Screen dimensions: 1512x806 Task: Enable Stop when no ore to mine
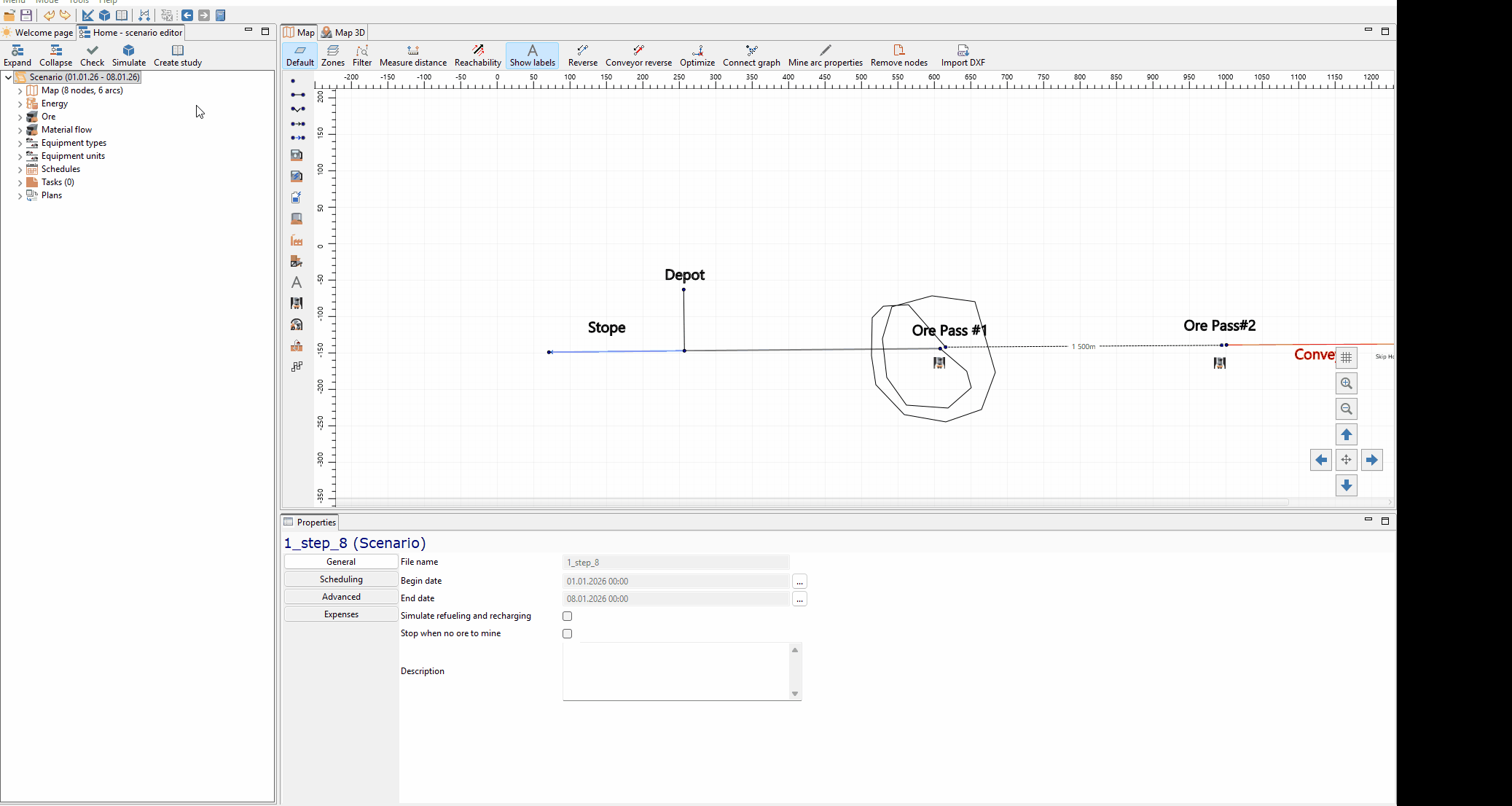coord(567,634)
